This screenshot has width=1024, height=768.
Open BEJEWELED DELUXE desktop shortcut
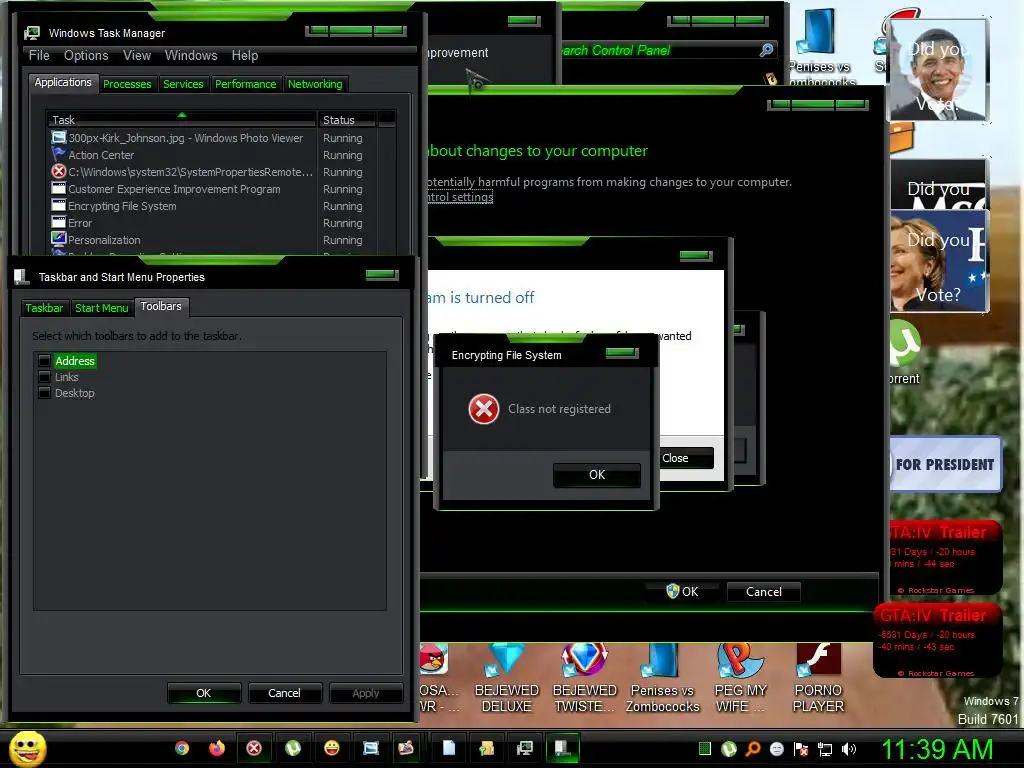[x=507, y=678]
